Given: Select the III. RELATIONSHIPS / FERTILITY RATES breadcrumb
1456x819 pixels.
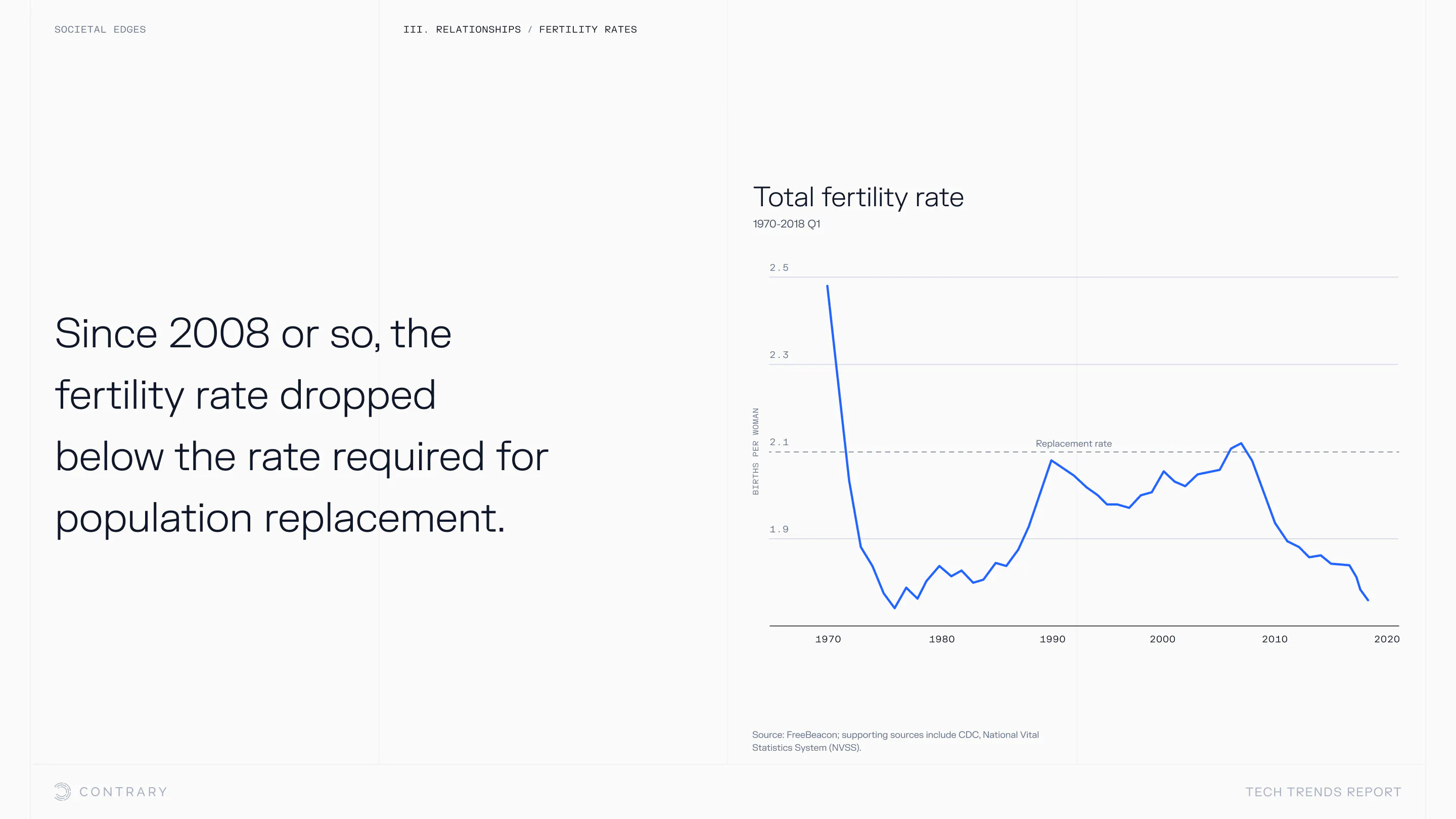Looking at the screenshot, I should [519, 29].
